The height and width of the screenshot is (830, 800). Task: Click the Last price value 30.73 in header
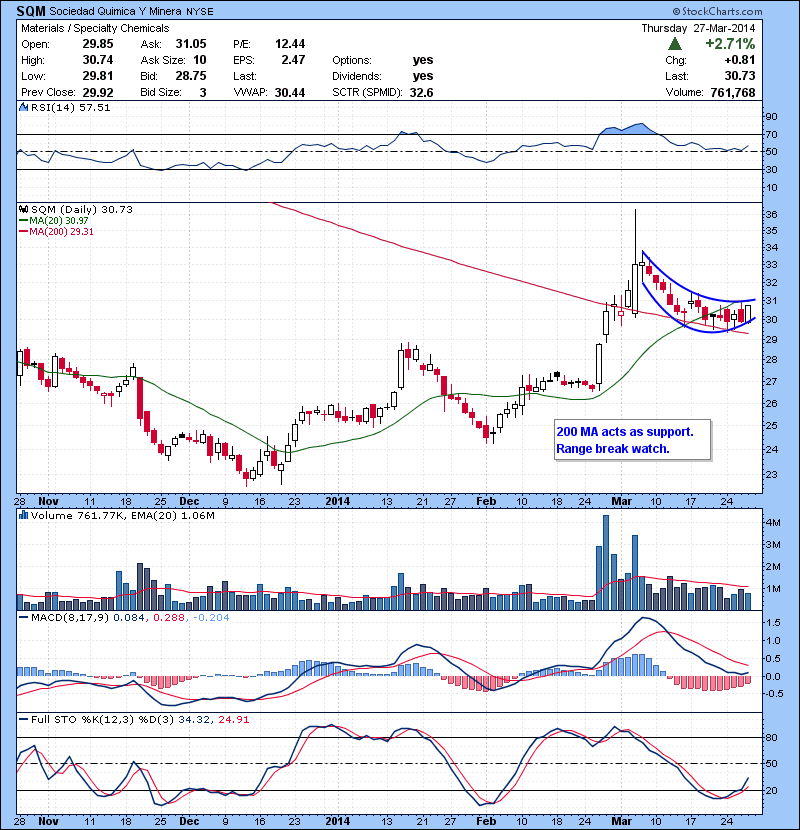pos(740,76)
